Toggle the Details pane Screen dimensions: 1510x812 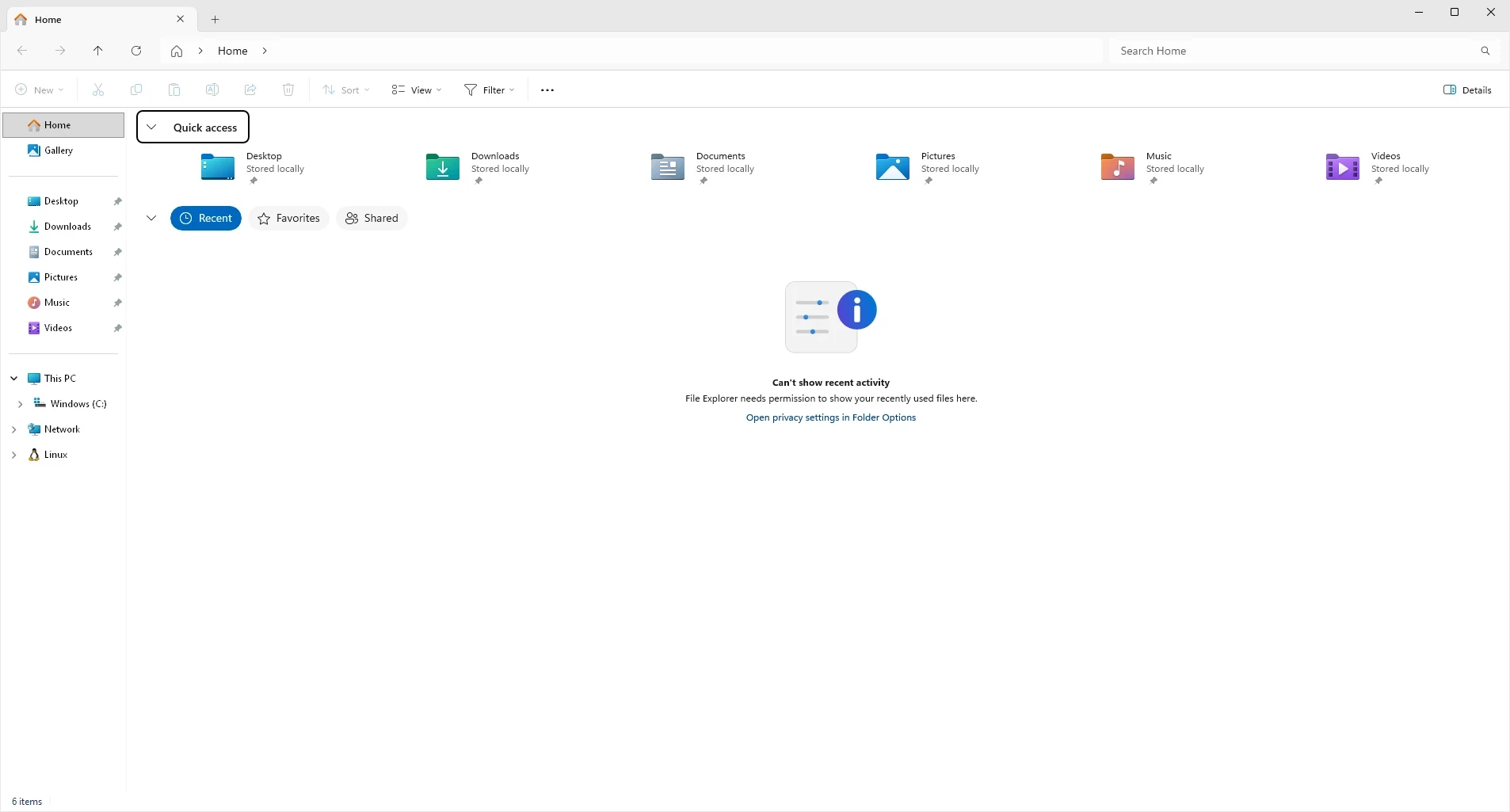point(1467,90)
